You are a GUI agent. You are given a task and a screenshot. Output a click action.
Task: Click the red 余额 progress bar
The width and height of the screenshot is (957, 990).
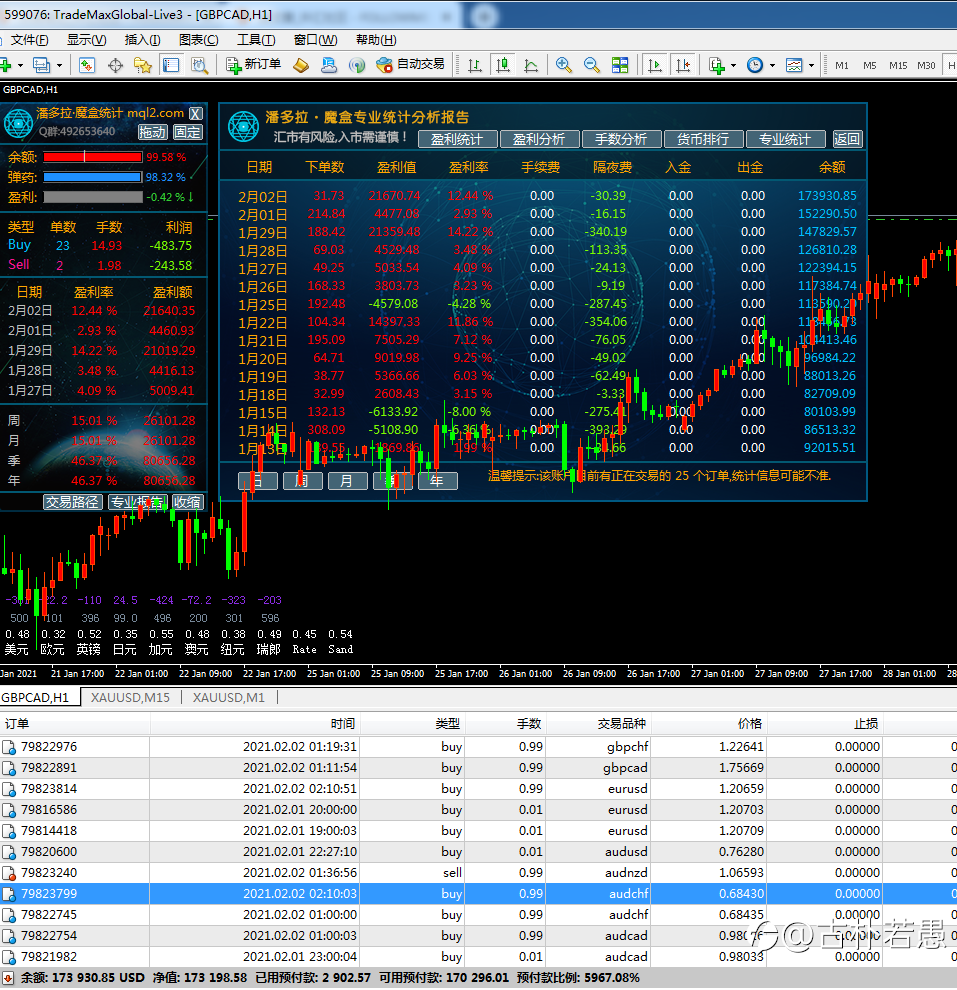coord(93,157)
